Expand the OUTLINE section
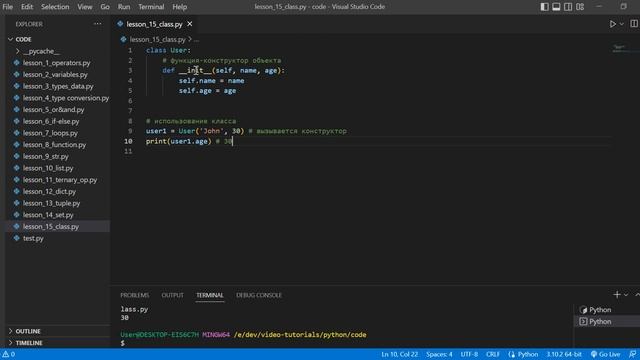 28,331
